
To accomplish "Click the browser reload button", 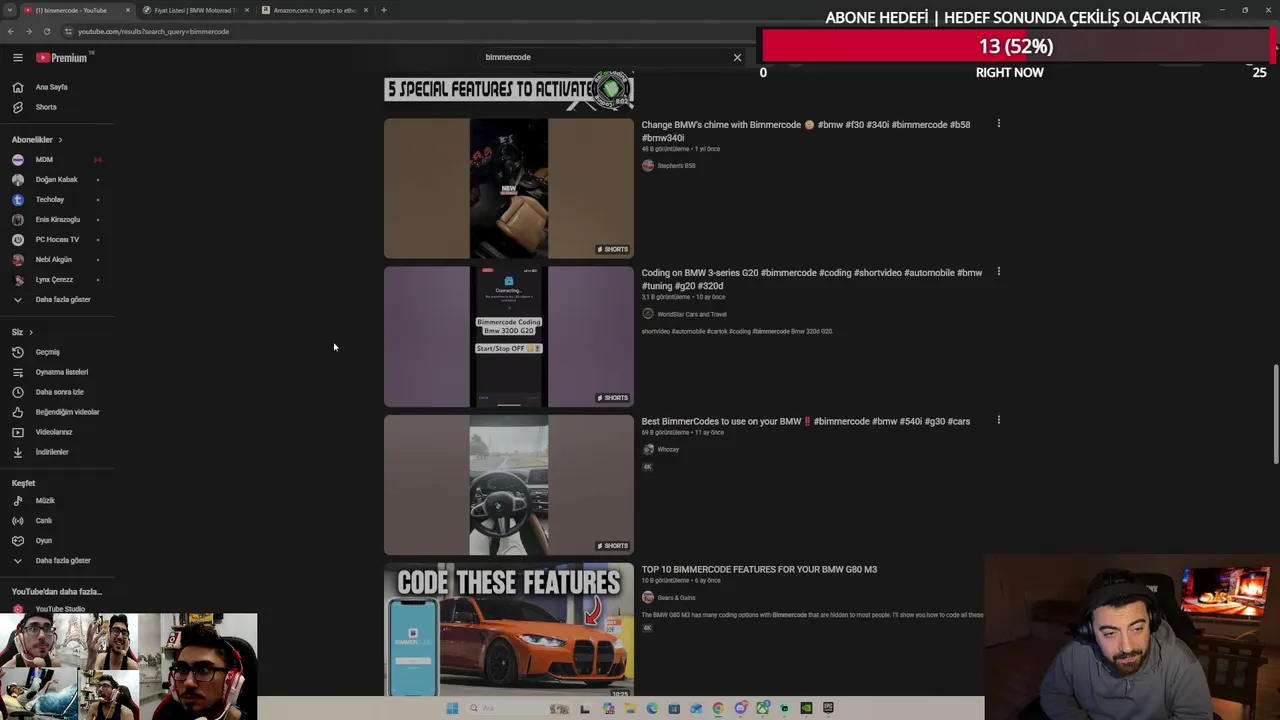I will tap(46, 31).
